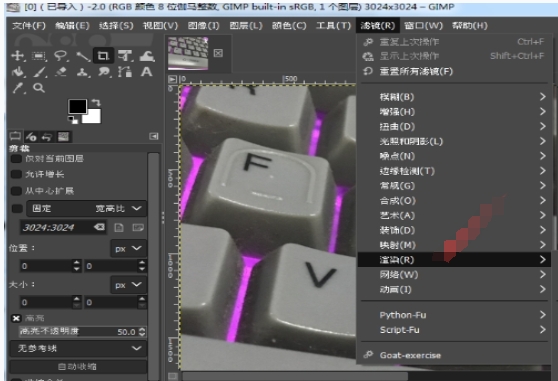Screen dimensions: 558x381
Task: Select the Fuzzy Select wand tool
Action: click(82, 56)
